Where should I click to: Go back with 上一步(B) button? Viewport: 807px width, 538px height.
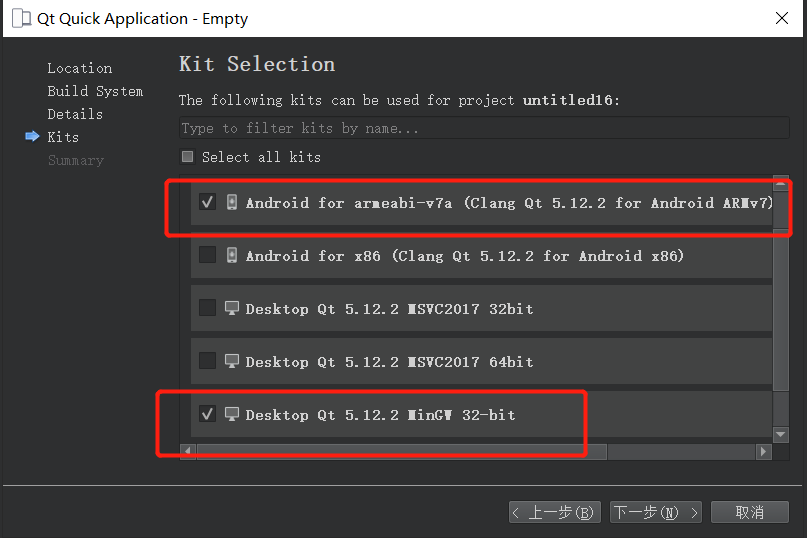point(554,512)
